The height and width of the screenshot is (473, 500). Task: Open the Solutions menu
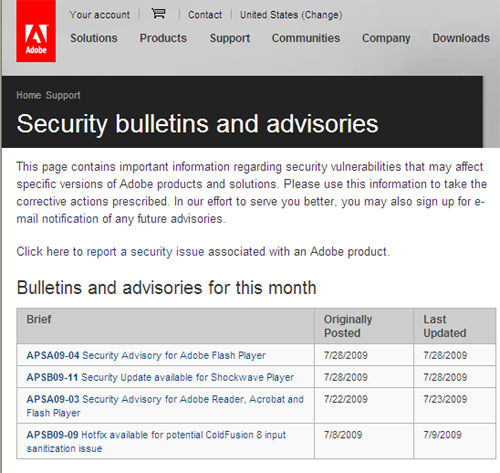tap(94, 38)
